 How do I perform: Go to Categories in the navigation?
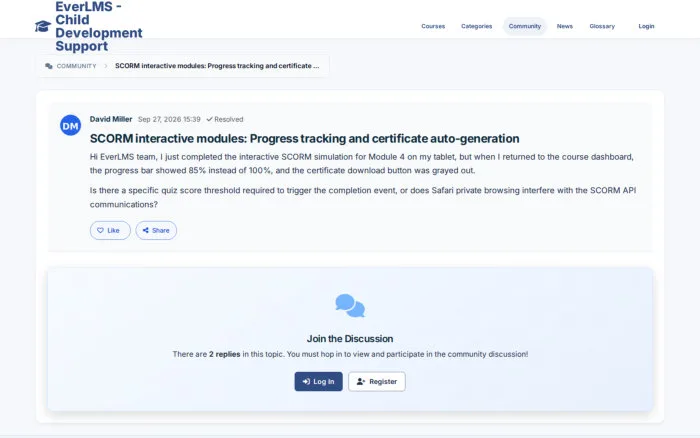point(476,26)
